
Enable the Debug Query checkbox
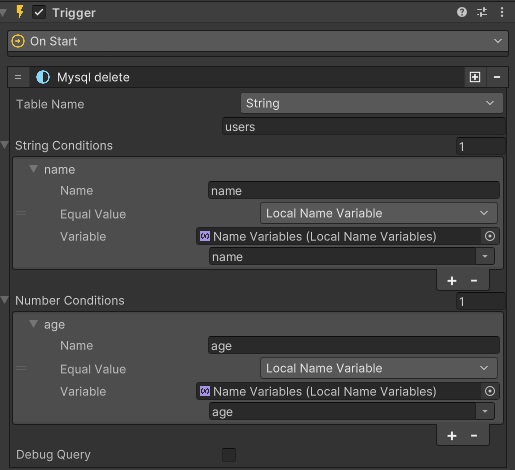pos(229,455)
